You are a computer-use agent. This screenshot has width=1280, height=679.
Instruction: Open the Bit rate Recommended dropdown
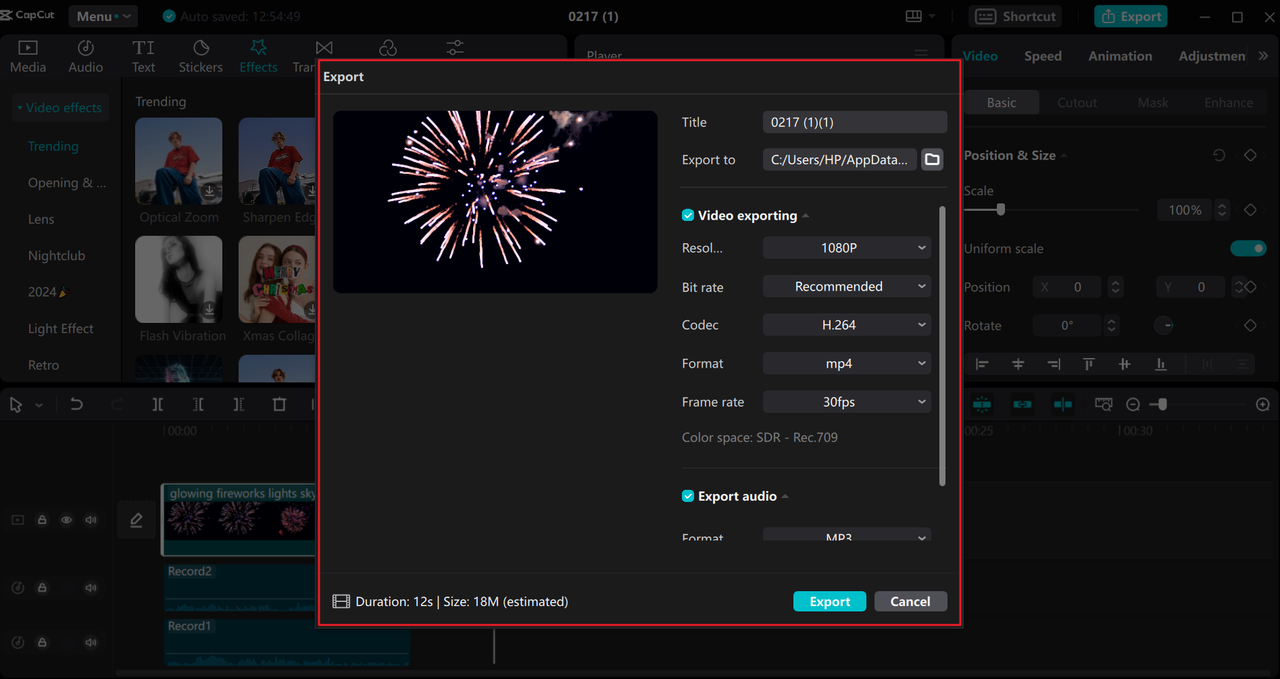pos(847,286)
